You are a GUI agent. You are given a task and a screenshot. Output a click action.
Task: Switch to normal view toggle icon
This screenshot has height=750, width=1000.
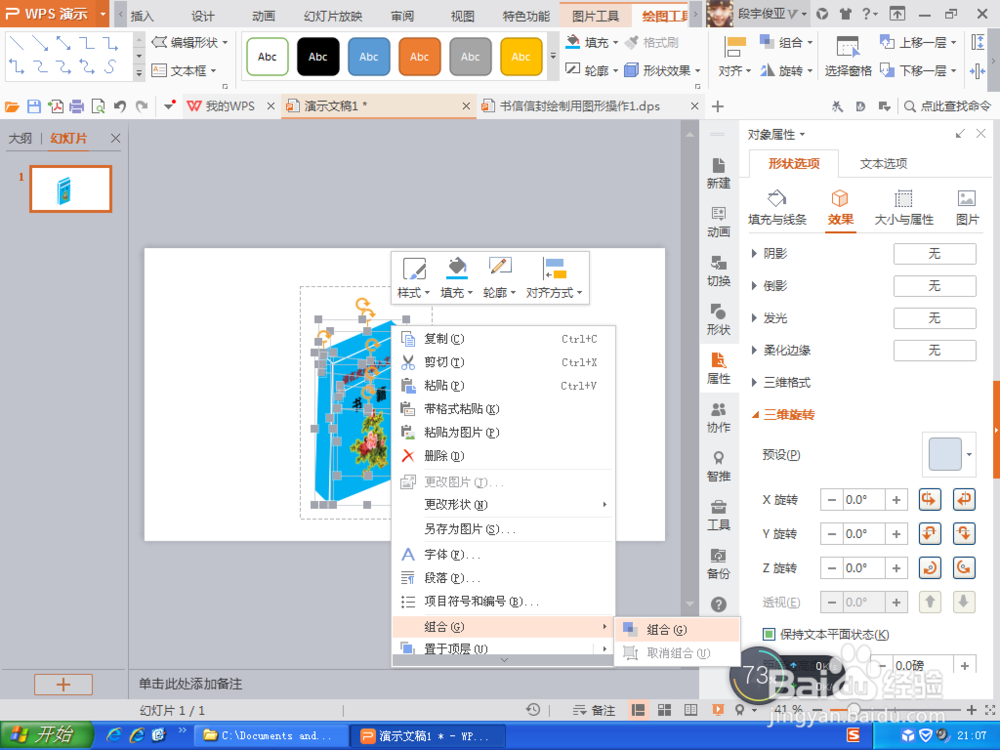coord(638,710)
